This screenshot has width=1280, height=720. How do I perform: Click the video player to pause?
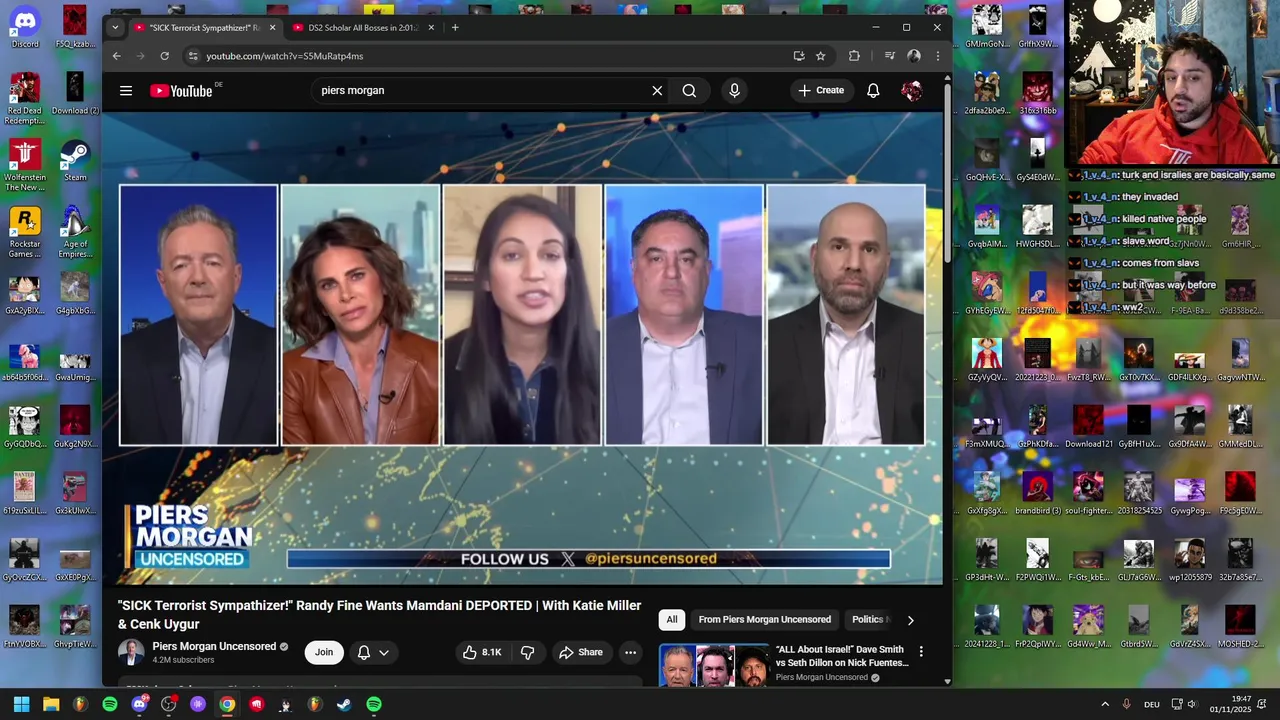pos(522,347)
